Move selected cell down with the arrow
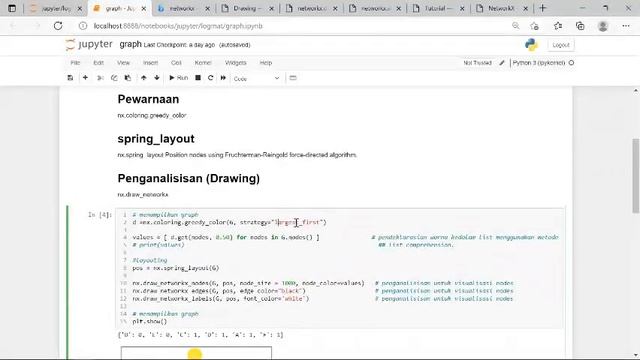640x360 pixels. pos(157,78)
